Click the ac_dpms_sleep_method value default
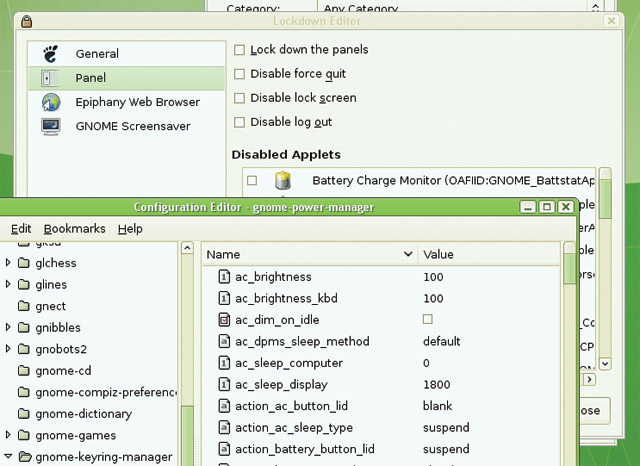The width and height of the screenshot is (640, 466). pyautogui.click(x=442, y=341)
